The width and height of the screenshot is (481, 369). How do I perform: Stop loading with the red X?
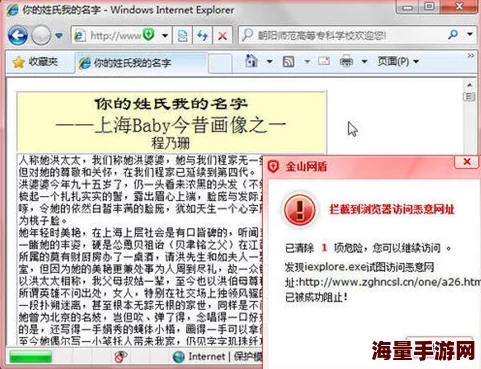[x=222, y=35]
